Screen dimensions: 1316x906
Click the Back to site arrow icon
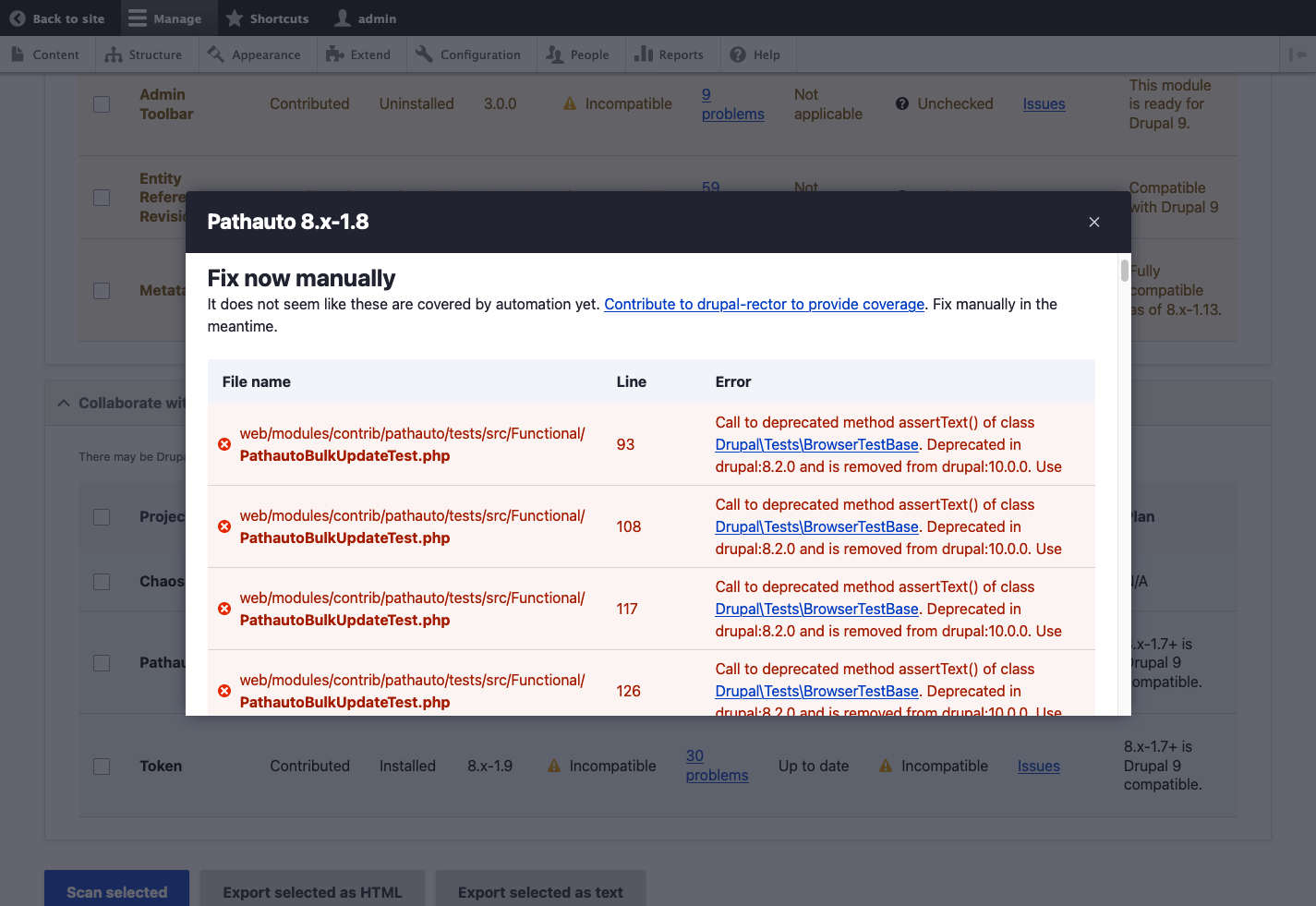coord(18,18)
